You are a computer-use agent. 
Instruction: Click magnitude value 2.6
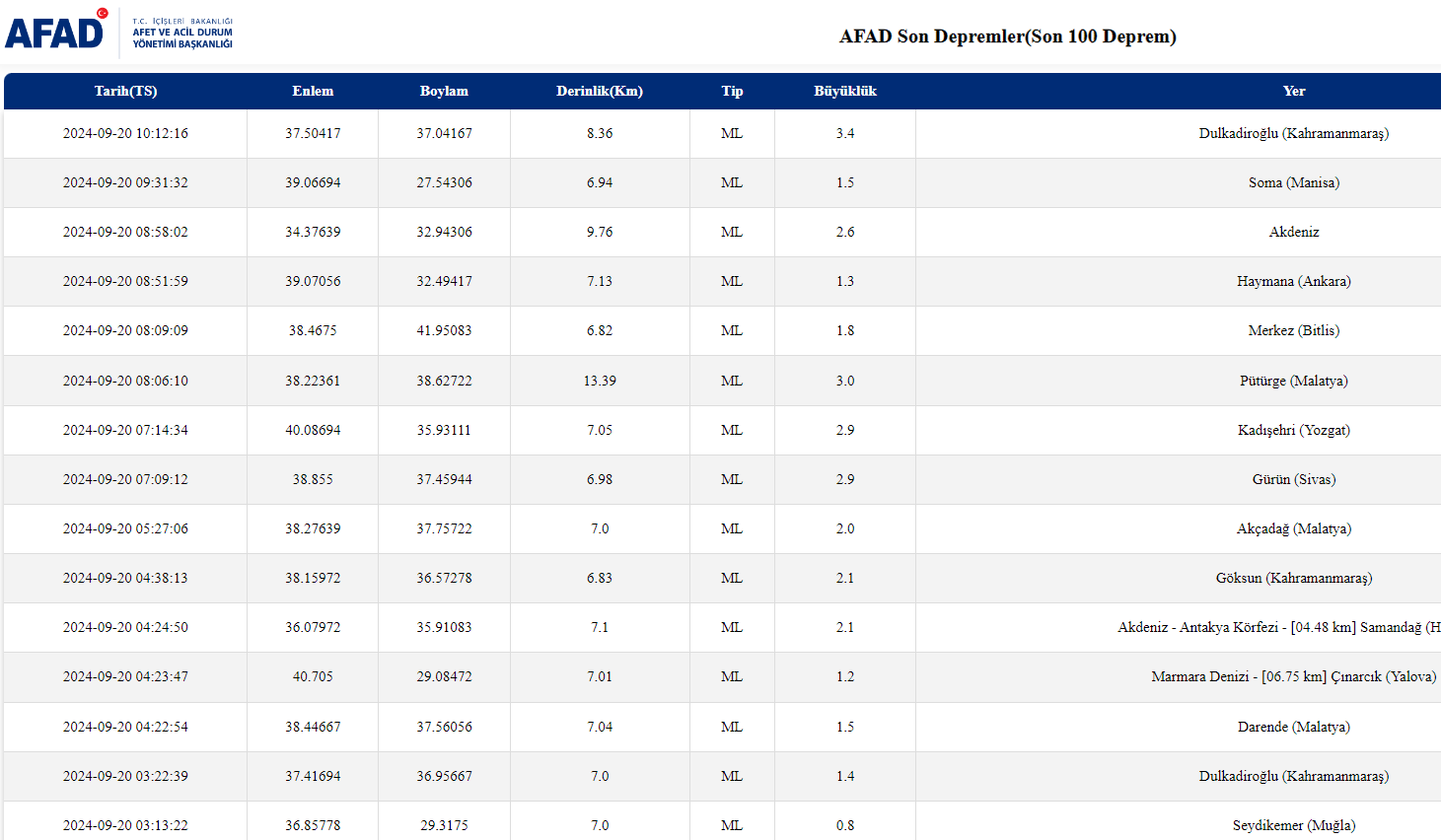845,232
